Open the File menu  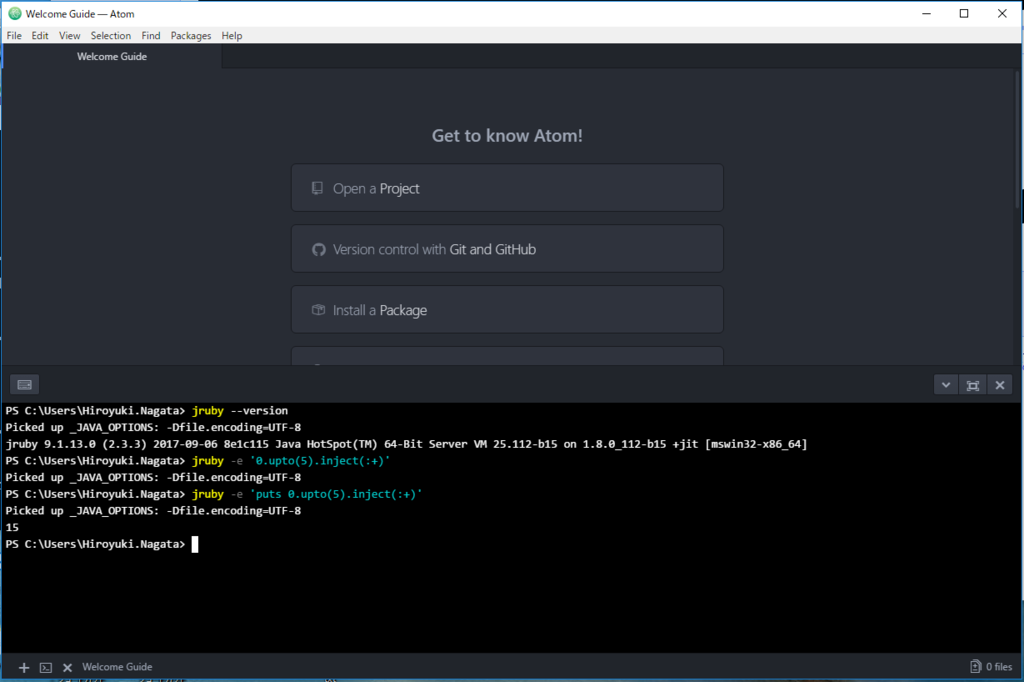point(14,36)
